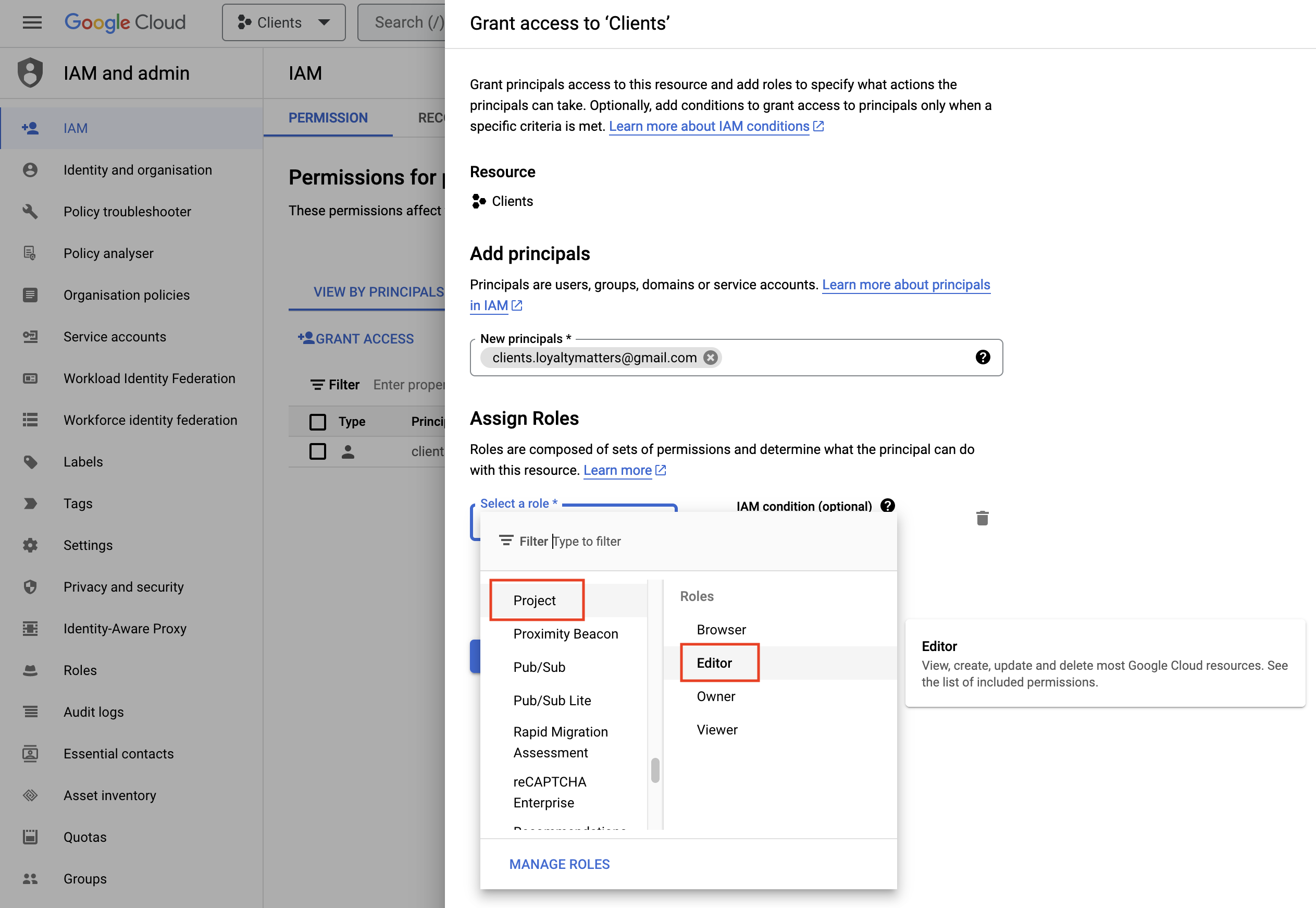Click the Settings gear icon
Image resolution: width=1316 pixels, height=908 pixels.
pos(30,545)
